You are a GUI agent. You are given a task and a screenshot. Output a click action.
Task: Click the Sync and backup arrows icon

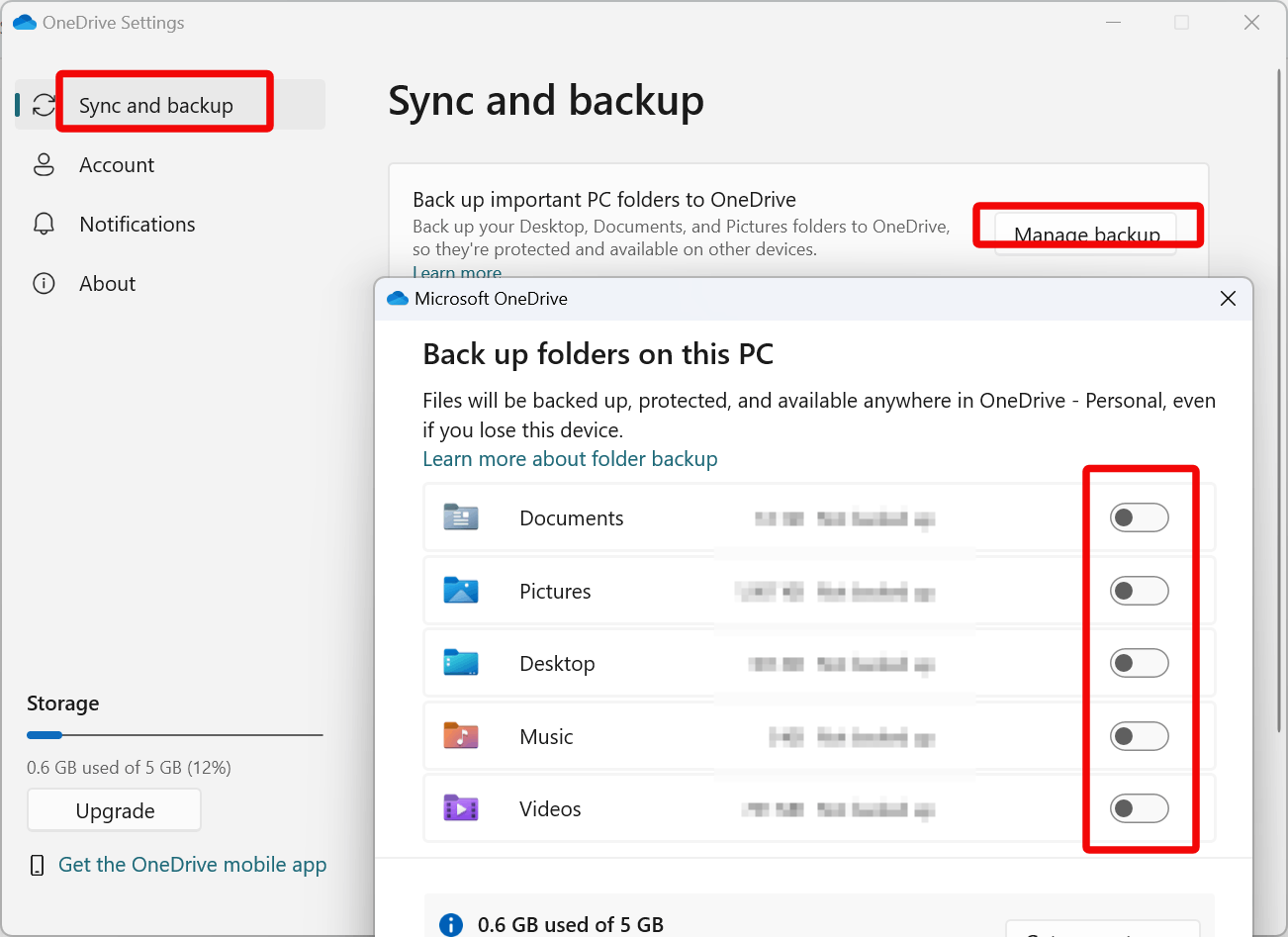[x=44, y=105]
